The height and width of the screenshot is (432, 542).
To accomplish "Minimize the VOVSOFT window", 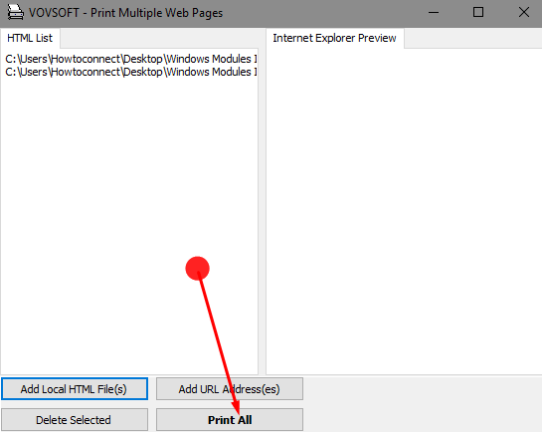I will pyautogui.click(x=433, y=13).
